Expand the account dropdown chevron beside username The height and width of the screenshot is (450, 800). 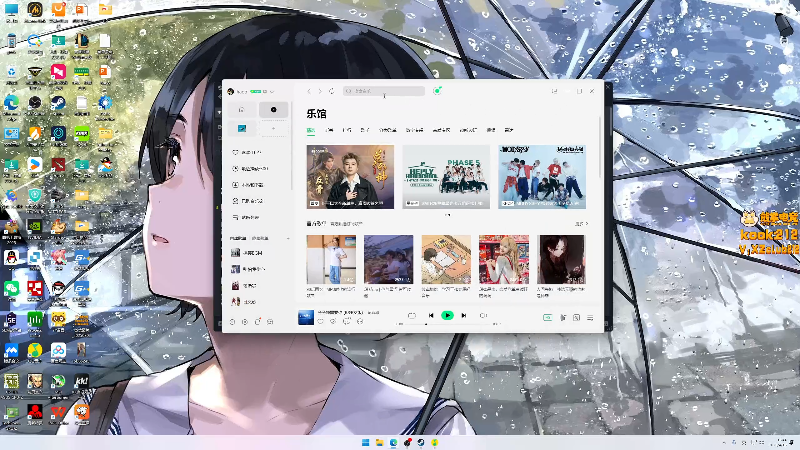pyautogui.click(x=272, y=92)
